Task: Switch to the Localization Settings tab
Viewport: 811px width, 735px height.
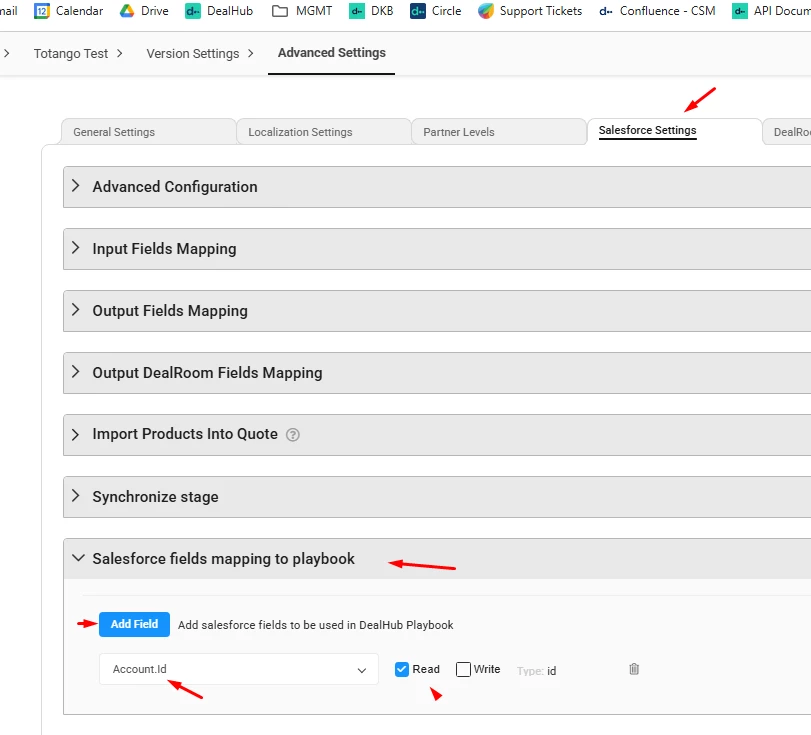Action: coord(324,132)
